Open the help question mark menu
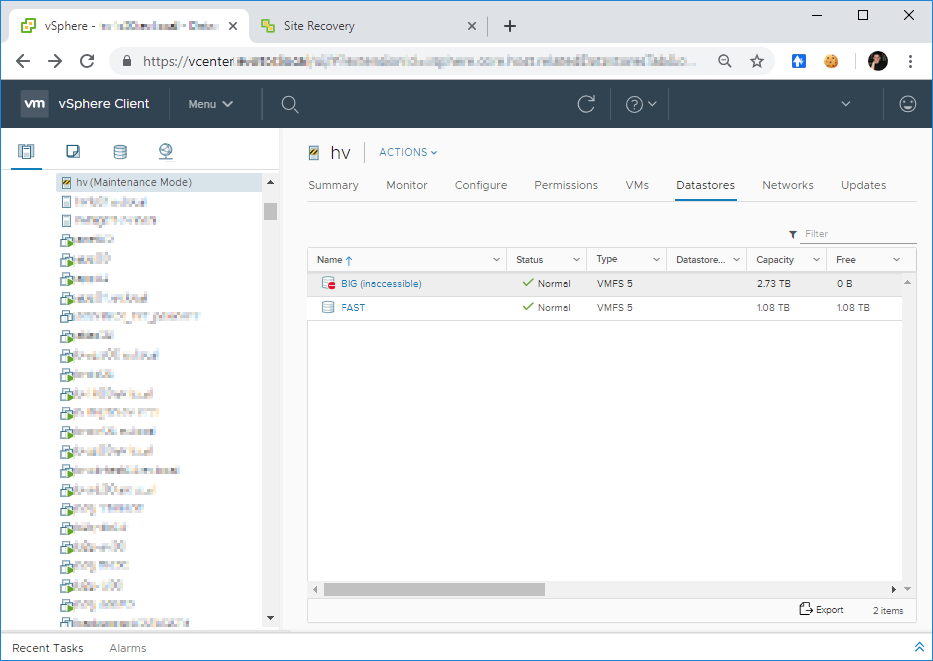The image size is (933, 661). 641,104
